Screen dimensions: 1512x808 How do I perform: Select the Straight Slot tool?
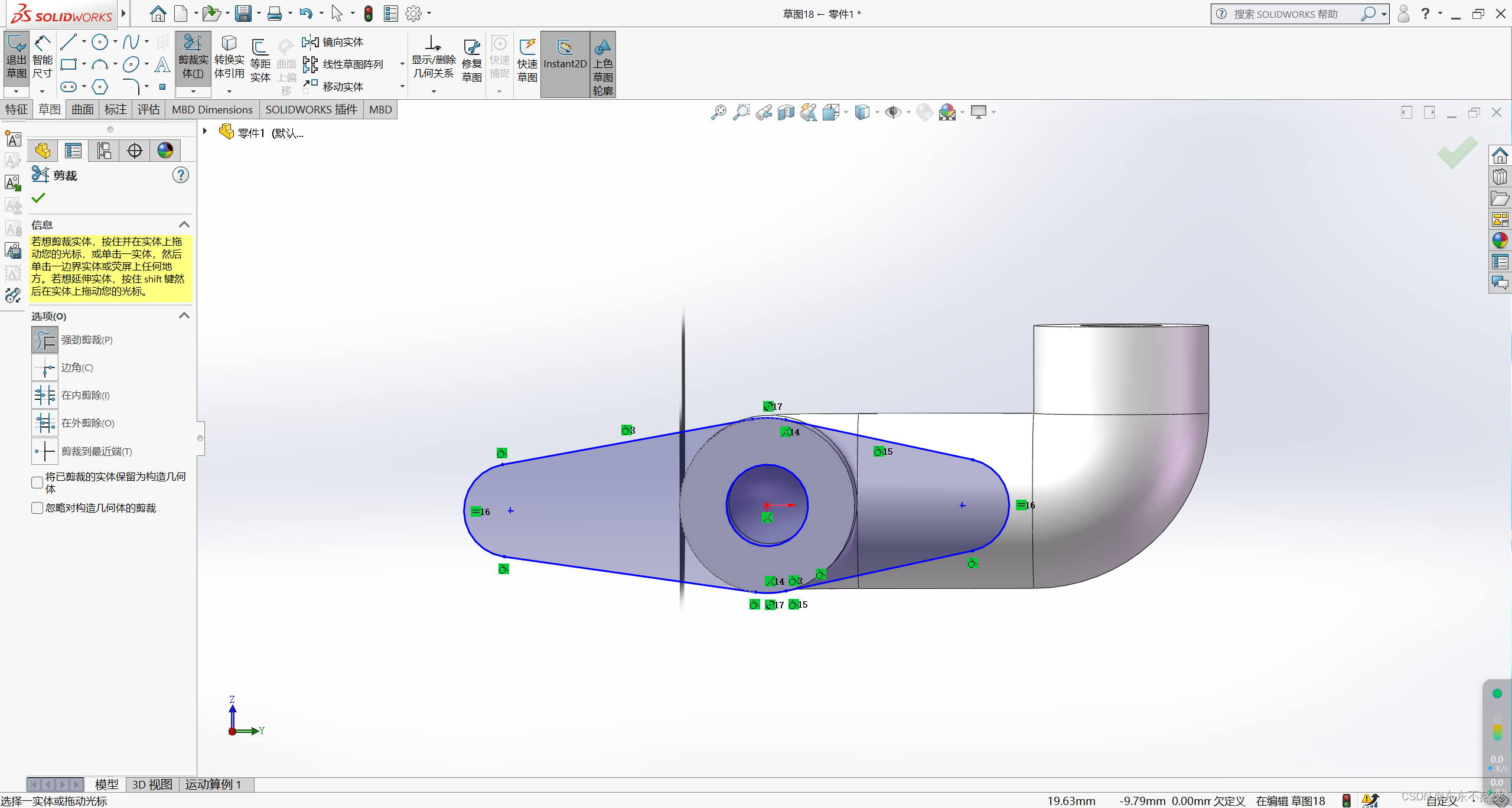click(x=69, y=87)
